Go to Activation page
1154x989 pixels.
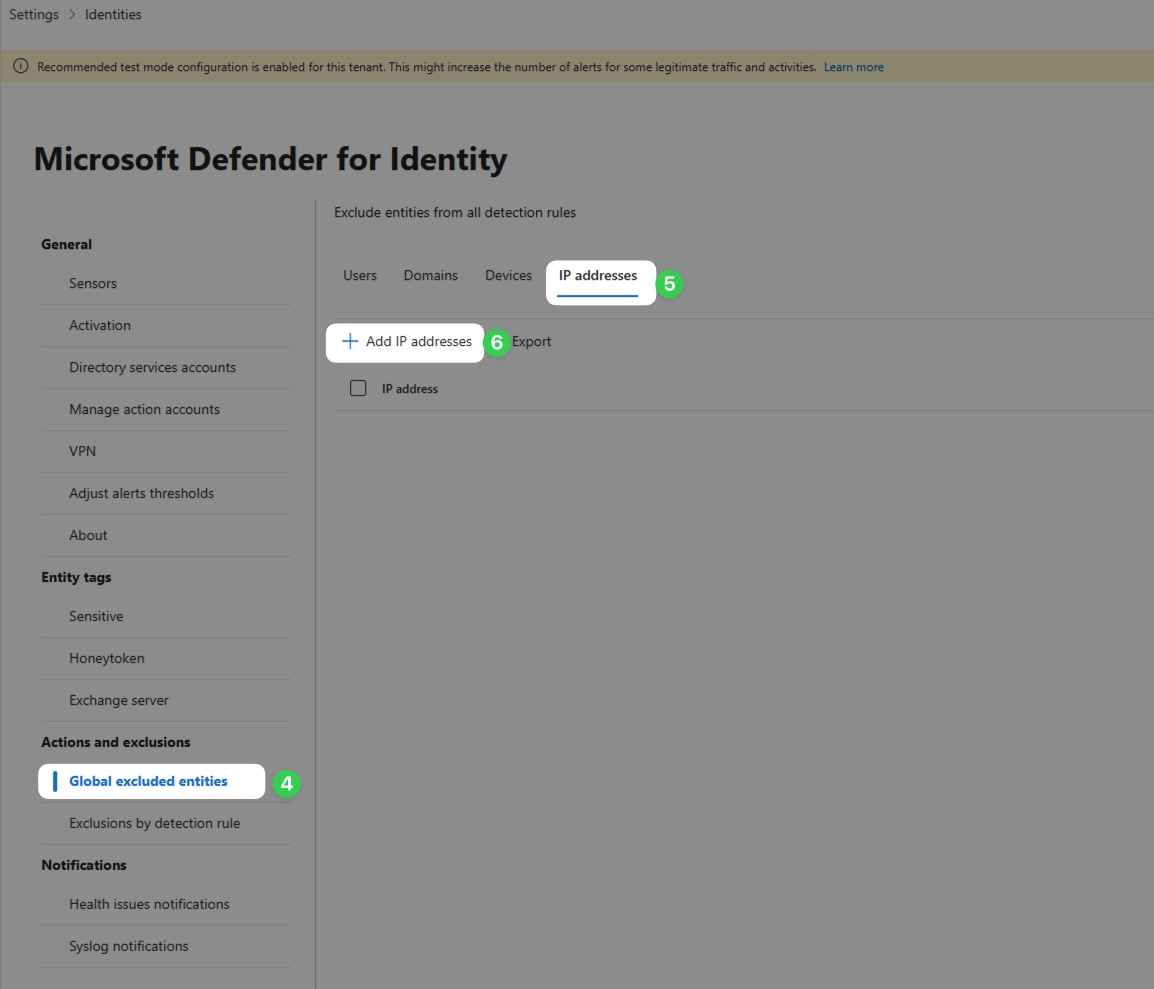point(100,325)
